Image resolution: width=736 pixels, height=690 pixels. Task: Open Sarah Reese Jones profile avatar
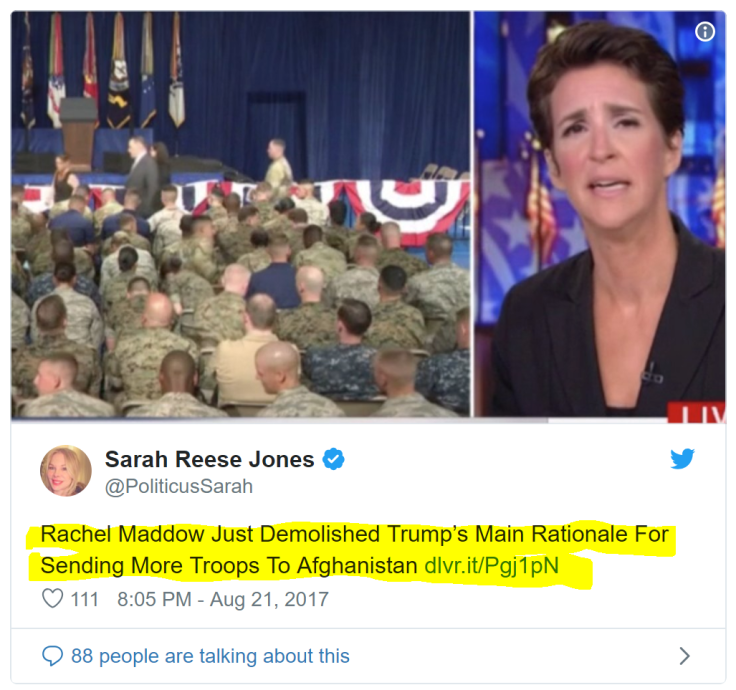tap(66, 471)
